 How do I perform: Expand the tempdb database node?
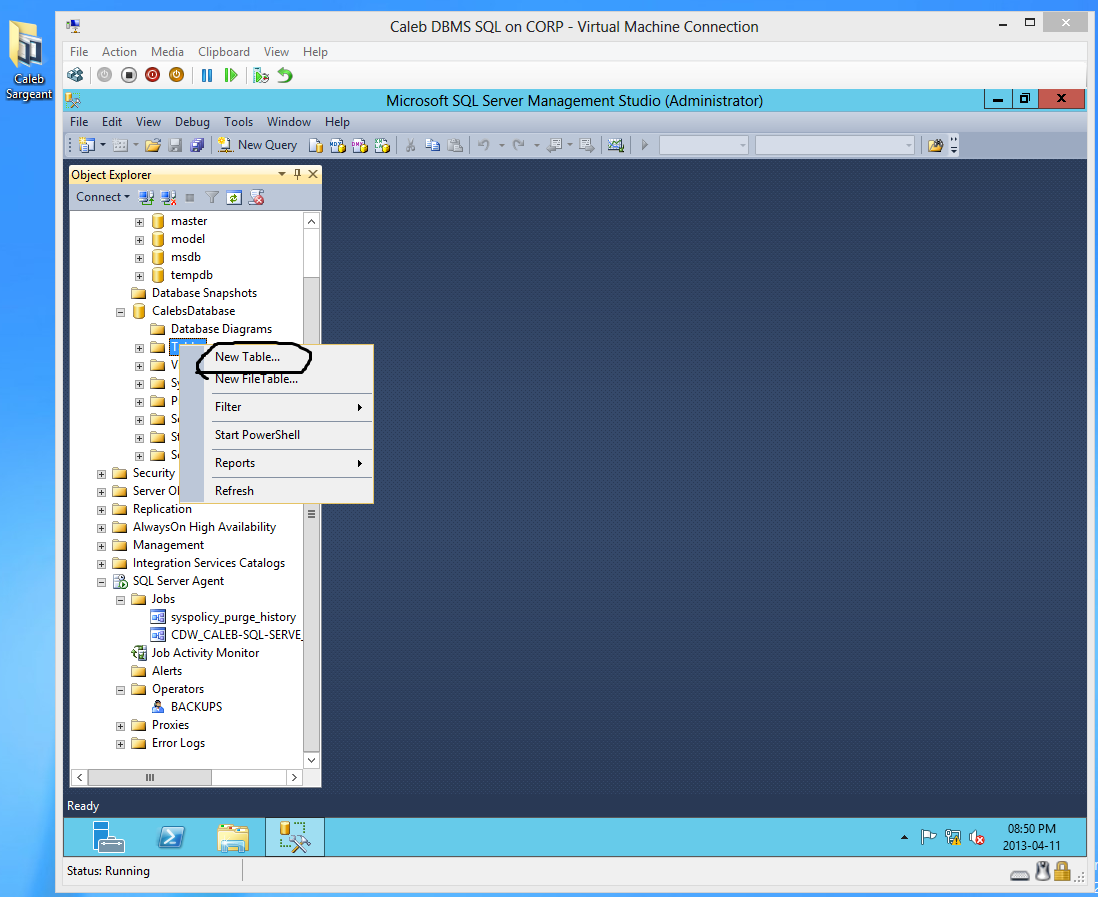point(139,276)
